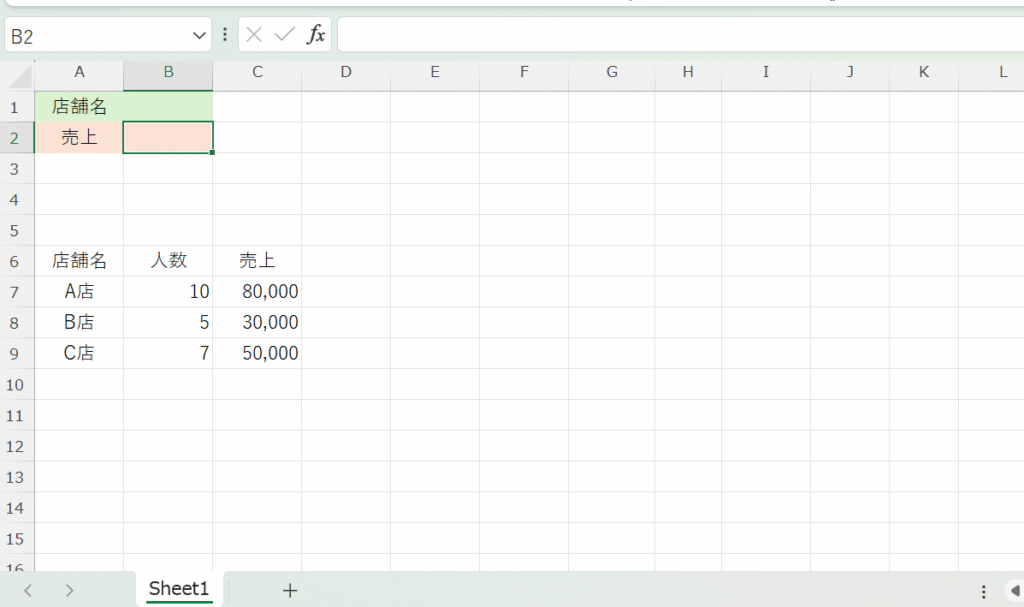This screenshot has height=607, width=1024.
Task: Select the 人数 header cell
Action: point(168,261)
